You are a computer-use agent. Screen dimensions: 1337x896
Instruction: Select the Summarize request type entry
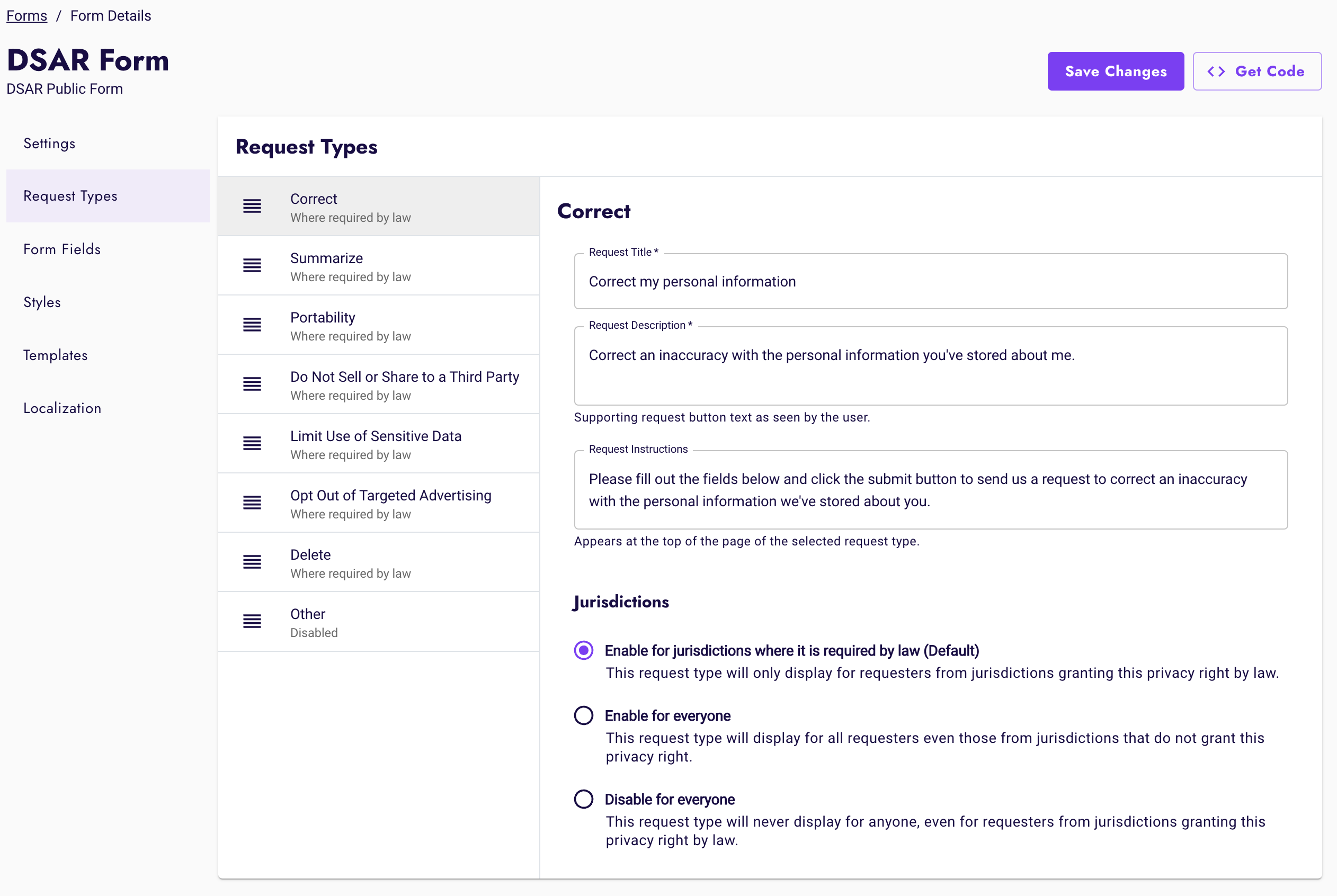(x=378, y=265)
